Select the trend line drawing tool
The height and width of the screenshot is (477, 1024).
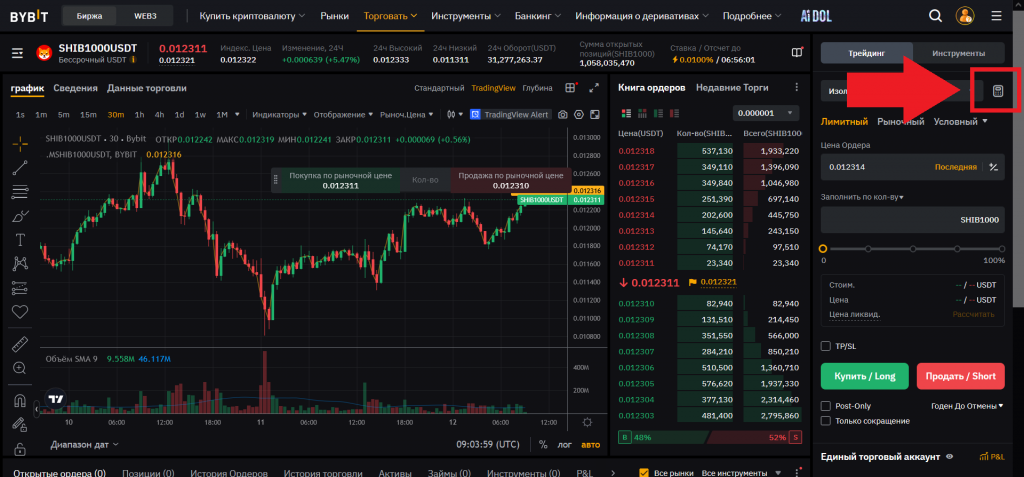tap(20, 167)
